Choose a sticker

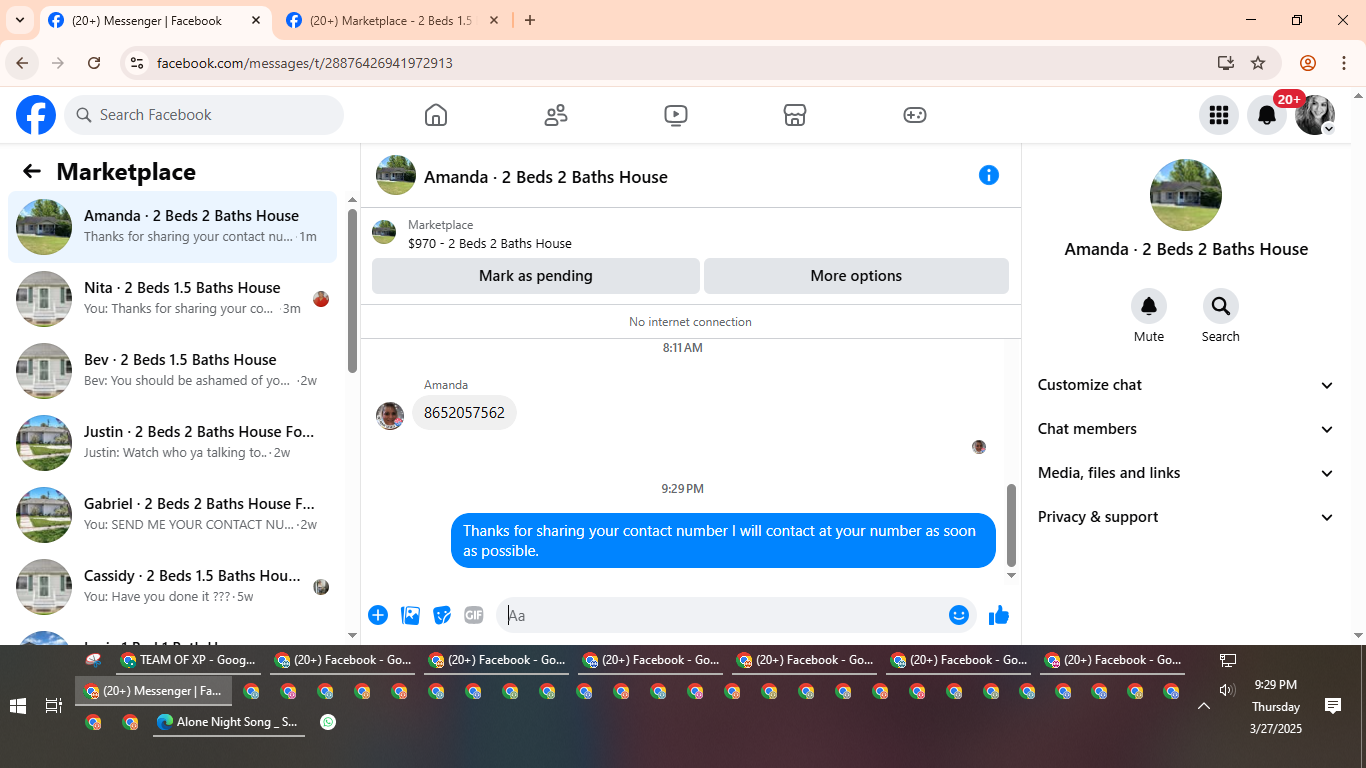pyautogui.click(x=442, y=615)
